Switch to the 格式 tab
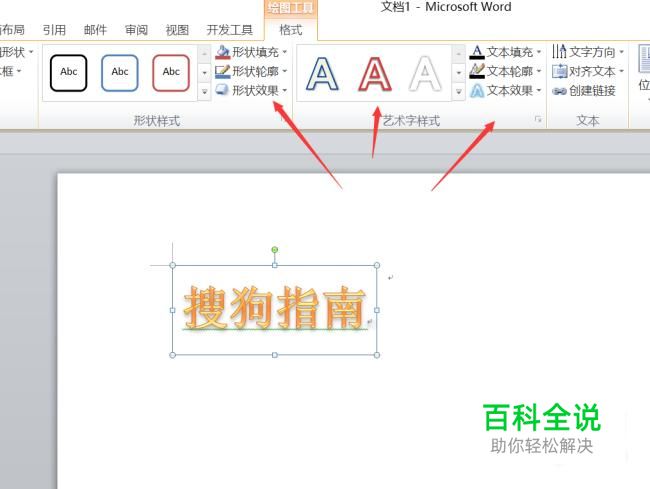The width and height of the screenshot is (650, 489). [x=291, y=30]
